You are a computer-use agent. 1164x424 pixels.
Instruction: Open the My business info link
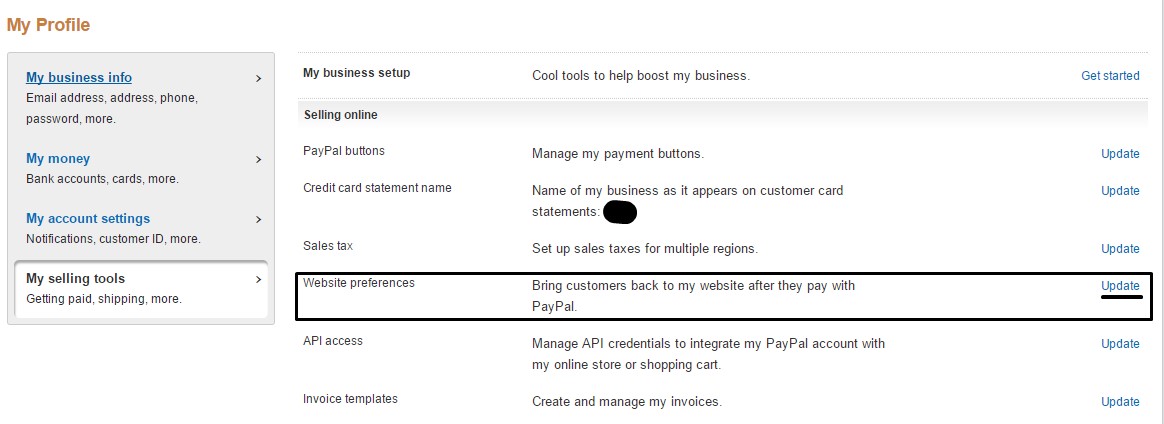[79, 77]
